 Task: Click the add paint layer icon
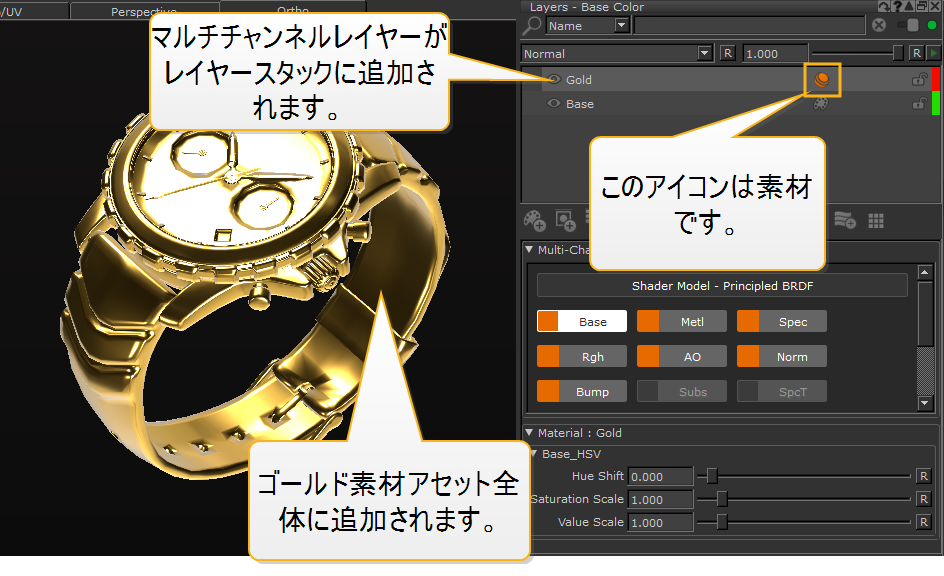pos(536,220)
